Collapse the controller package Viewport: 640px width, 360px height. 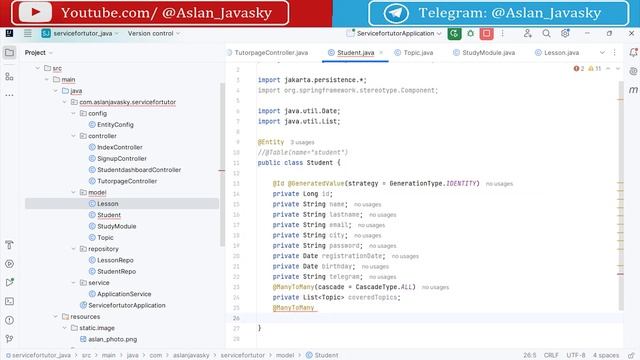click(73, 136)
